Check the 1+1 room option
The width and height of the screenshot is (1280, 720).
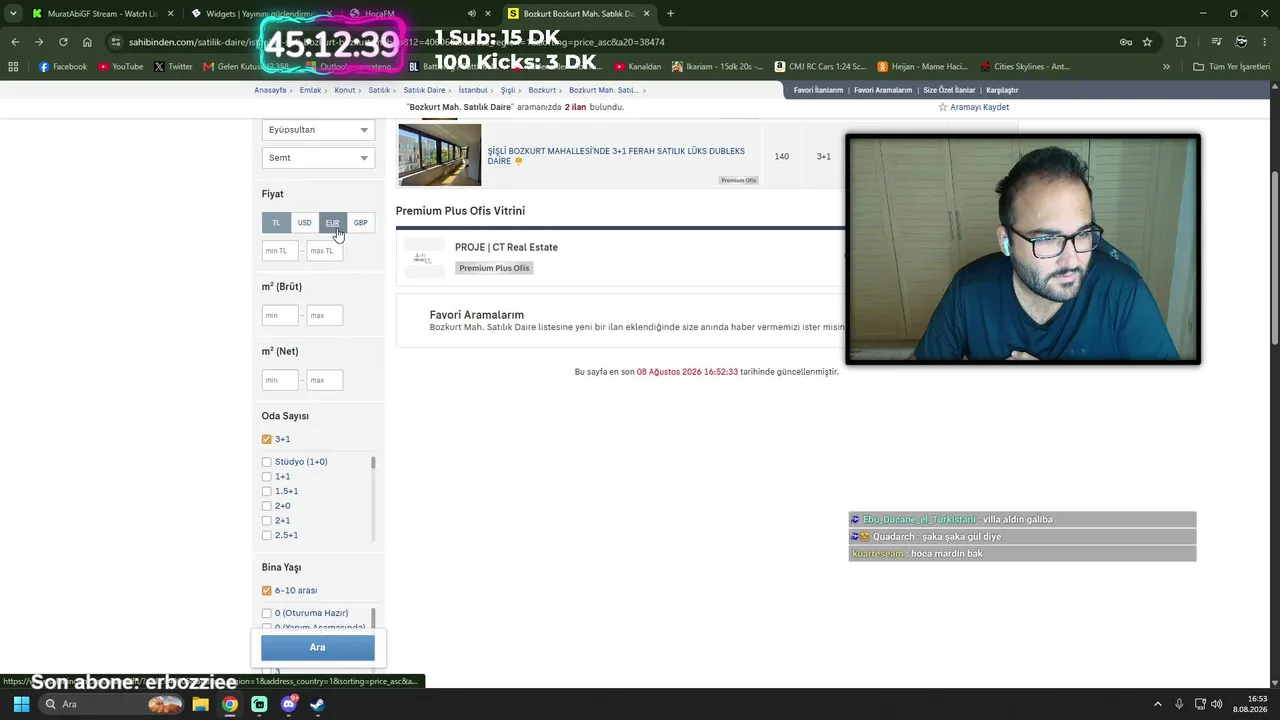point(267,477)
